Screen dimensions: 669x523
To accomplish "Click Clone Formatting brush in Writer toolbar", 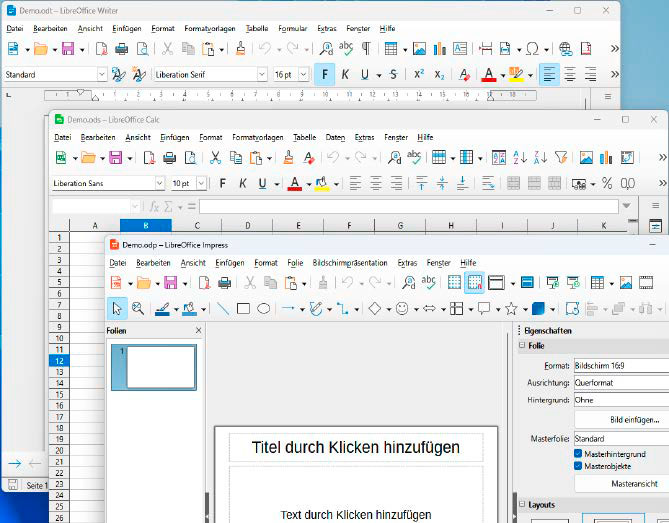I will (241, 49).
